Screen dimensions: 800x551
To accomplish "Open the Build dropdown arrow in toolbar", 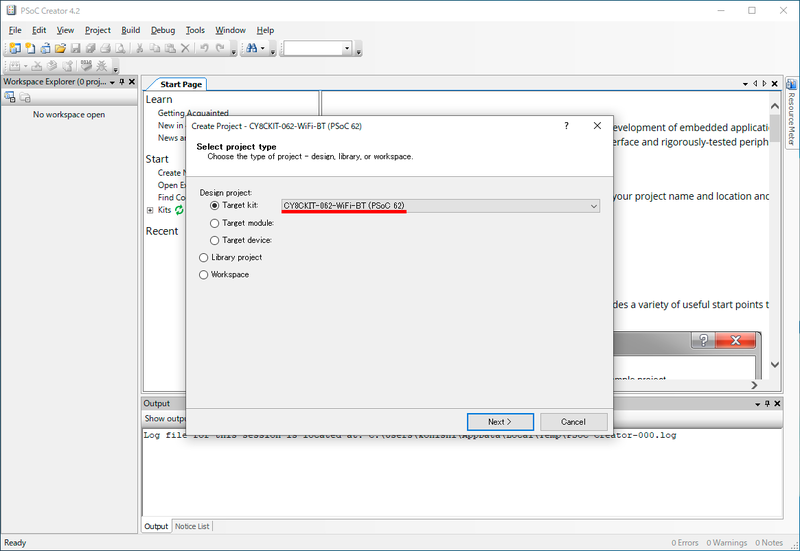I will point(26,66).
